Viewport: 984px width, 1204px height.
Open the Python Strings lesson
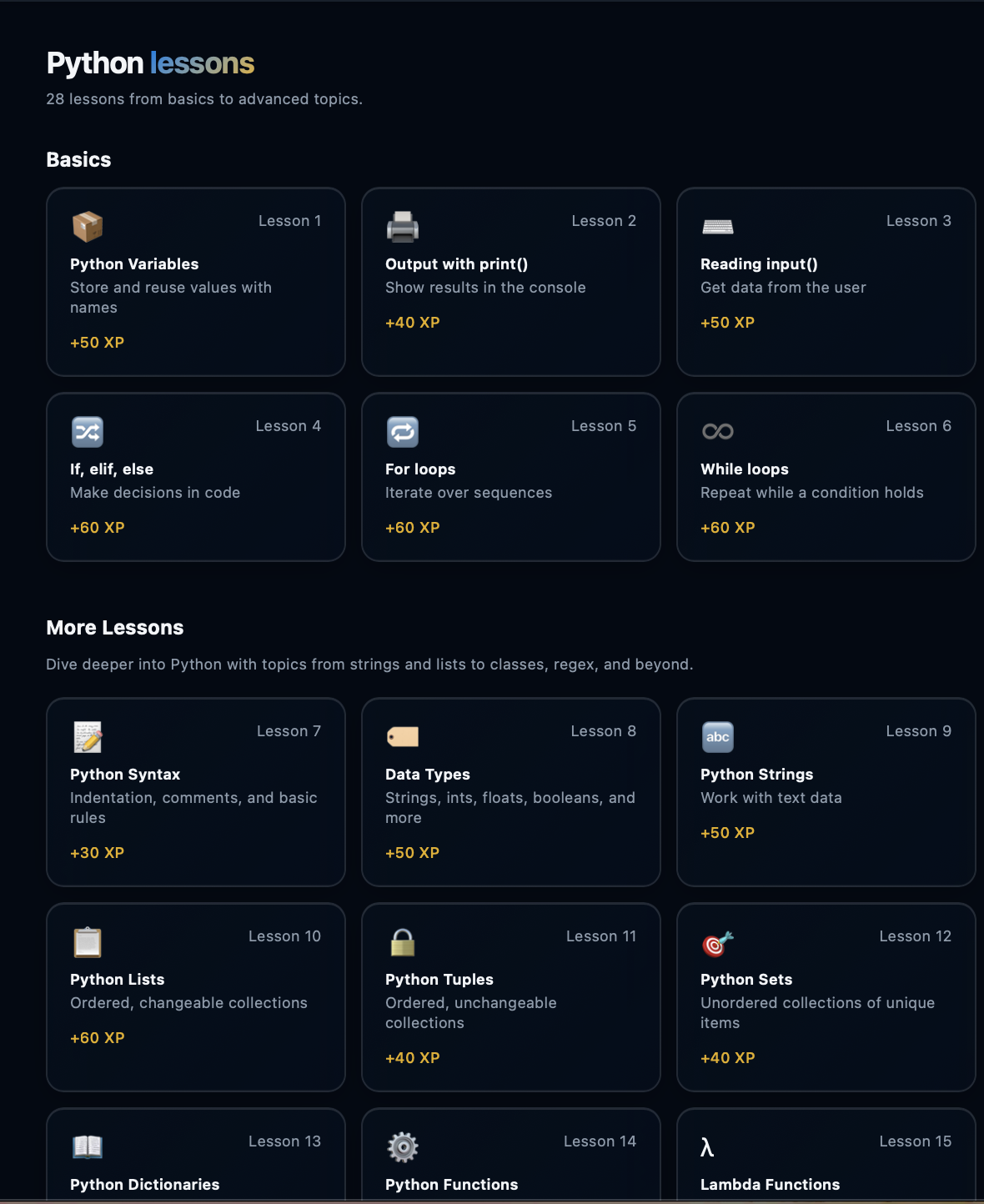coord(756,775)
